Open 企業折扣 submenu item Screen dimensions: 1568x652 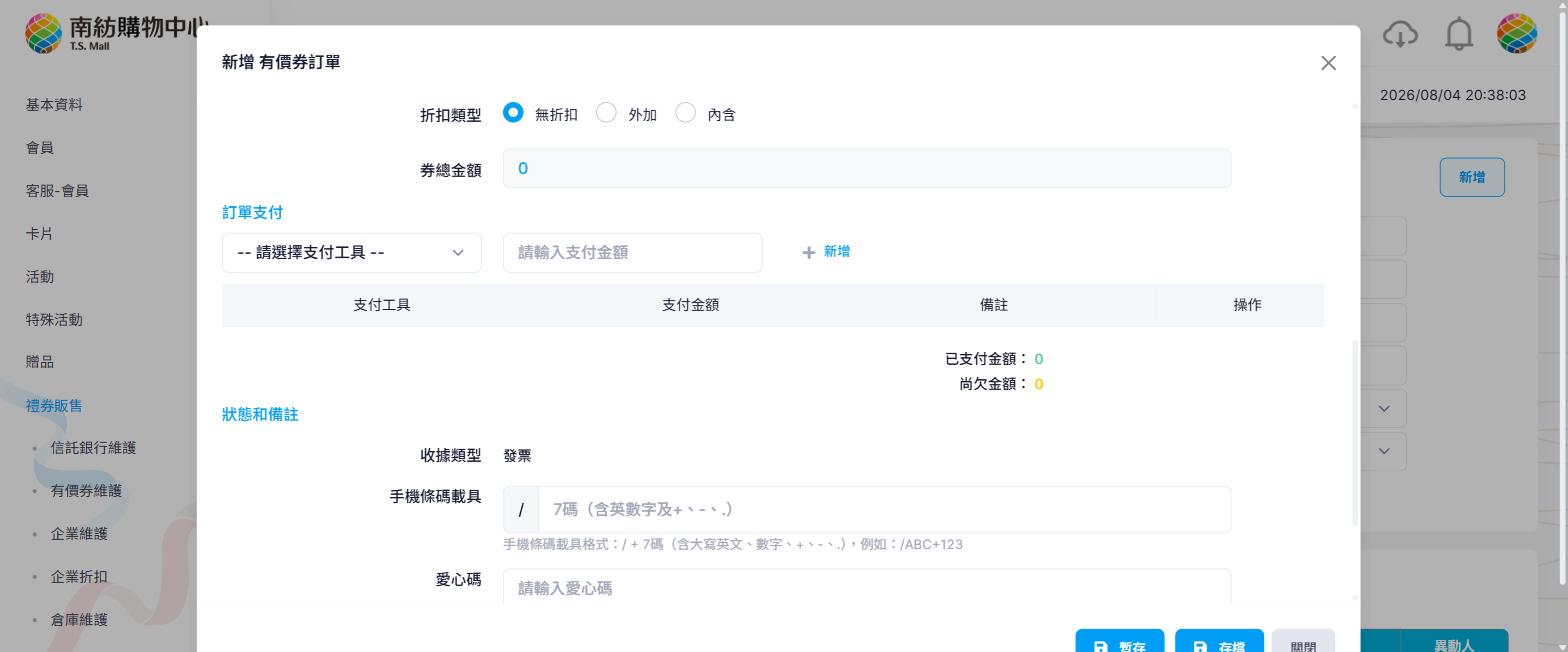coord(79,577)
